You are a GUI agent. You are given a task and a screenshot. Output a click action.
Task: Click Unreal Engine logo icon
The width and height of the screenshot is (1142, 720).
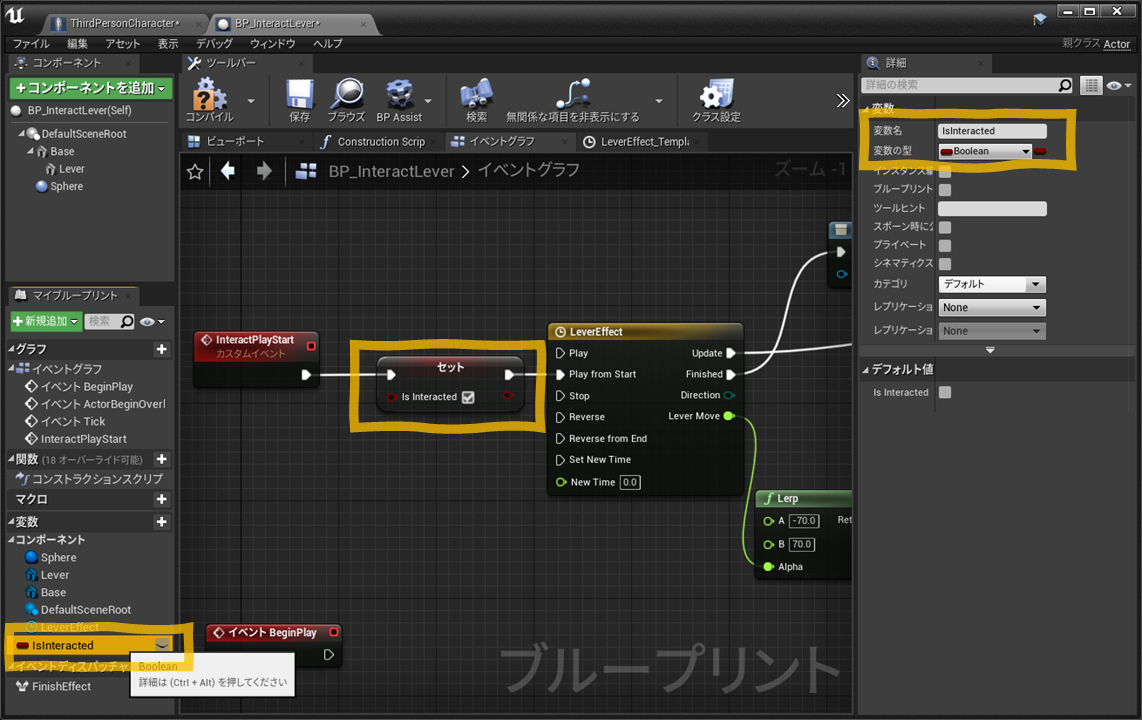[x=15, y=15]
